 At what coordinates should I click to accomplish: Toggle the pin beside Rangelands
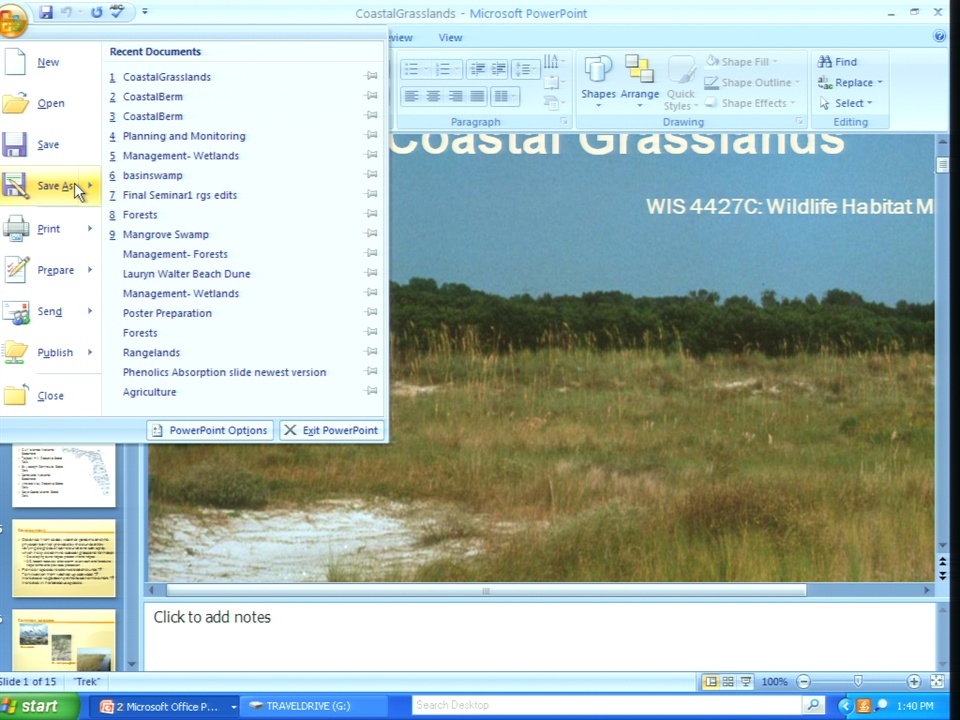click(371, 351)
